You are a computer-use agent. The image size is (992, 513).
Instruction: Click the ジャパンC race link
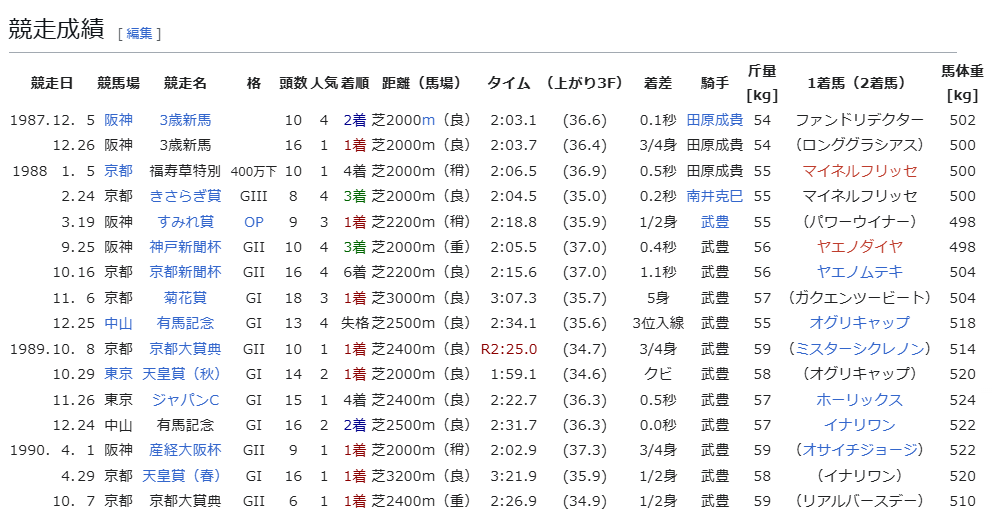(x=185, y=400)
